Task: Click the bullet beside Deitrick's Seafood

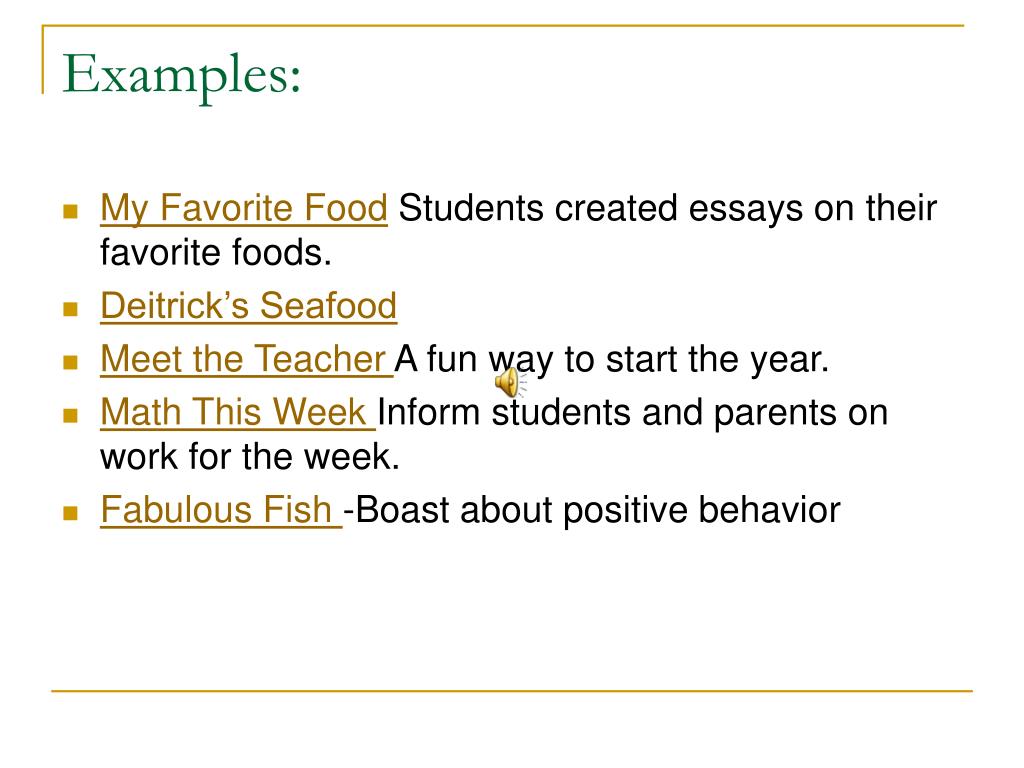Action: tap(71, 308)
